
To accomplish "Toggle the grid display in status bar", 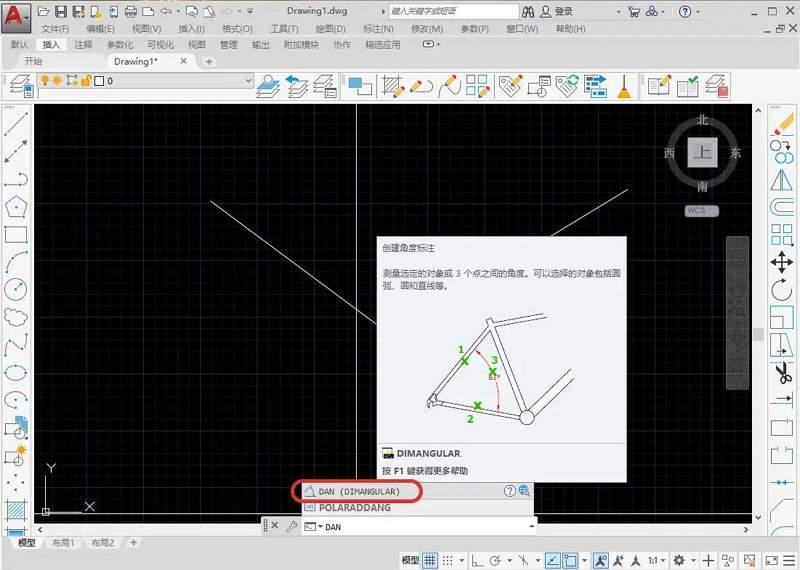I will (430, 560).
